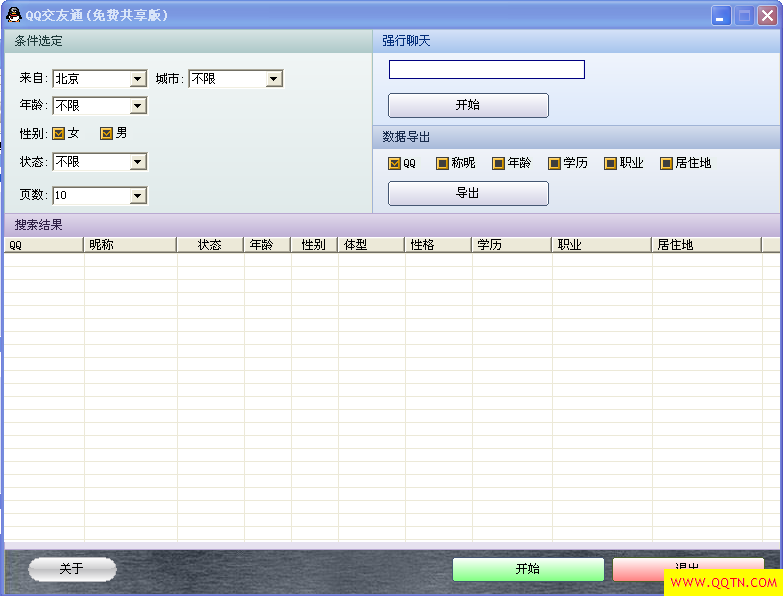This screenshot has height=596, width=783.
Task: Open the 页数 page count dropdown
Action: [138, 196]
